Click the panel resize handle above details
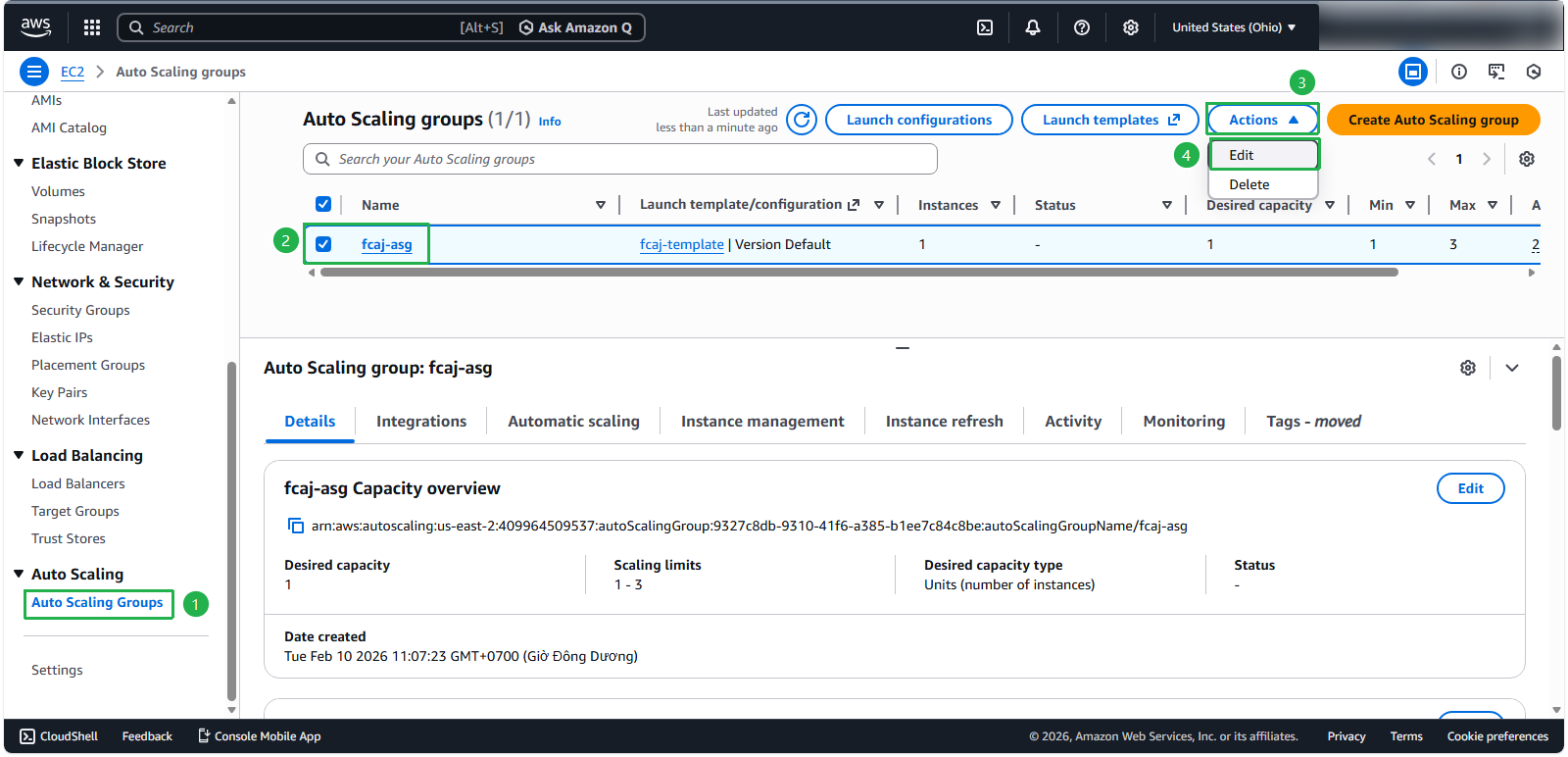Screen dimensions: 1568x757 903,348
